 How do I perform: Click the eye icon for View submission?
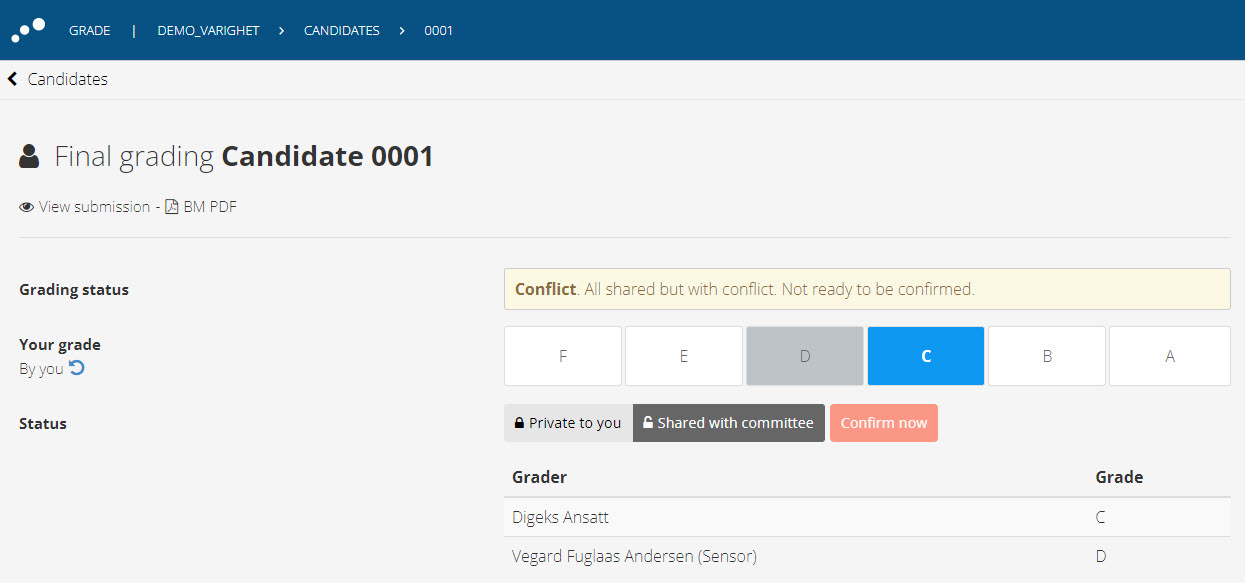tap(27, 207)
